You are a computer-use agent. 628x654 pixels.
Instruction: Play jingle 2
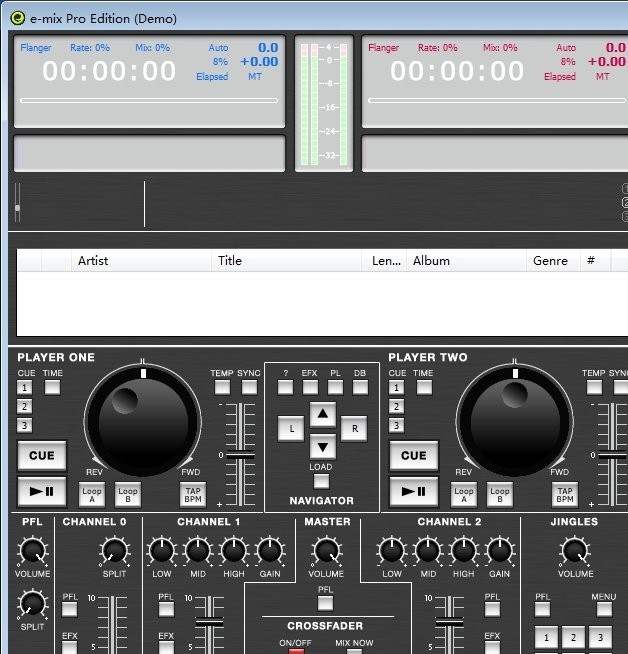tap(573, 637)
